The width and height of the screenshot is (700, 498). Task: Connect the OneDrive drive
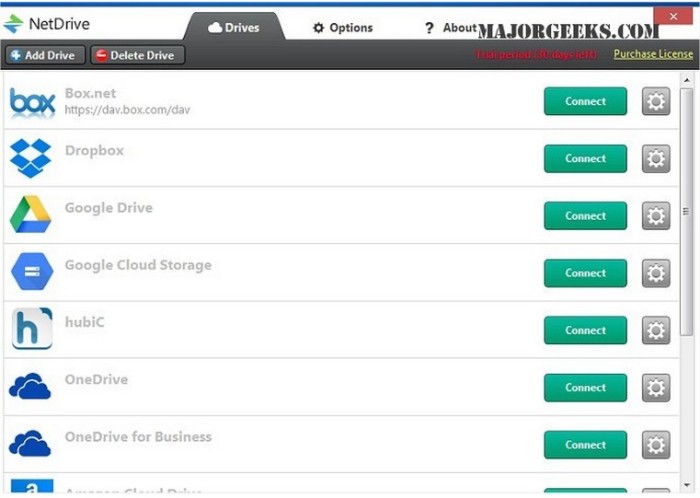click(x=585, y=388)
